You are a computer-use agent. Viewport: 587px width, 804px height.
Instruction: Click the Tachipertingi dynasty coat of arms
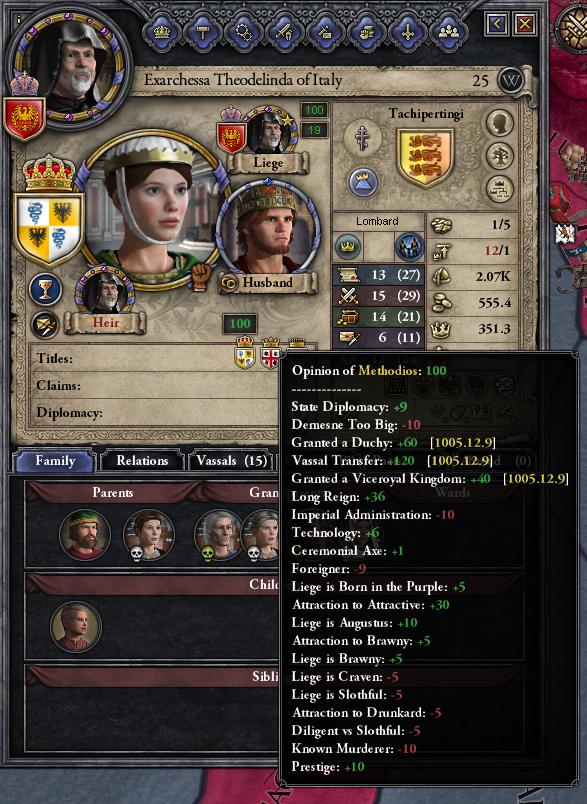tap(425, 156)
